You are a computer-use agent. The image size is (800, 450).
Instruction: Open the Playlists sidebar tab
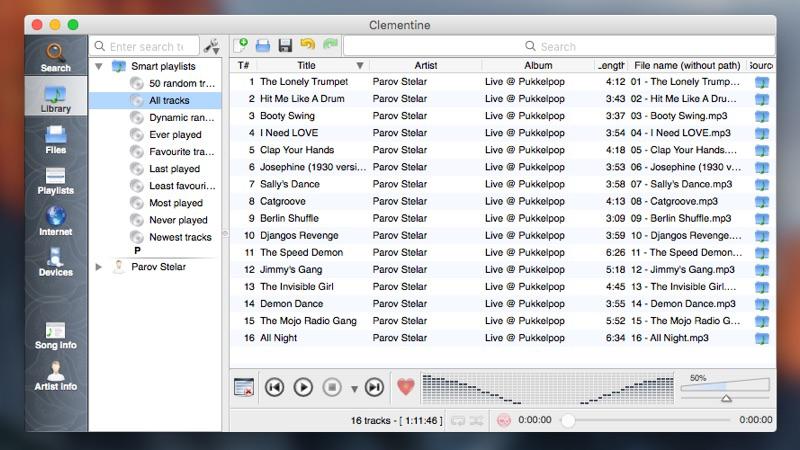55,181
